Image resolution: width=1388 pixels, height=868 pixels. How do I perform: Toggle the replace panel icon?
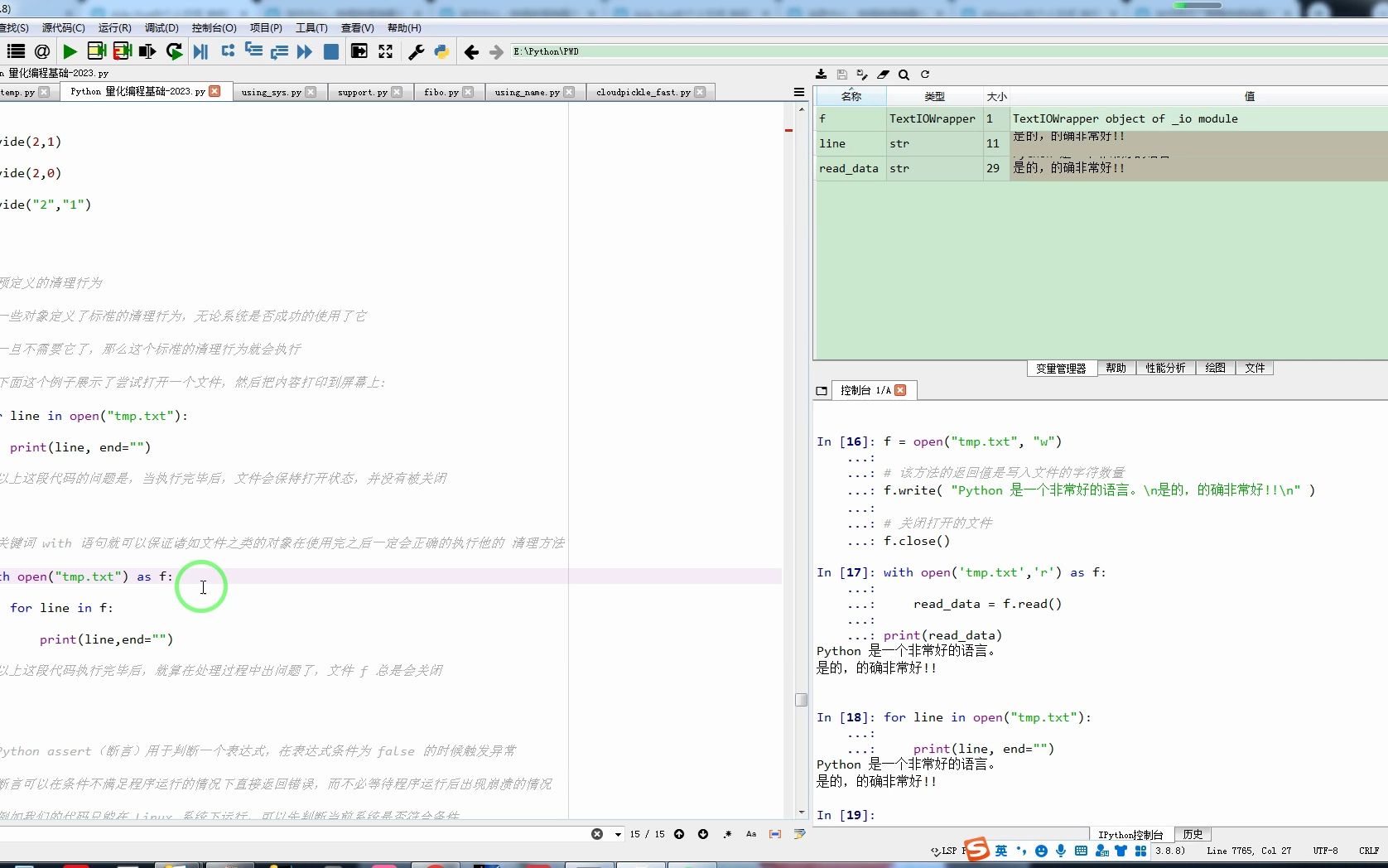(x=799, y=834)
